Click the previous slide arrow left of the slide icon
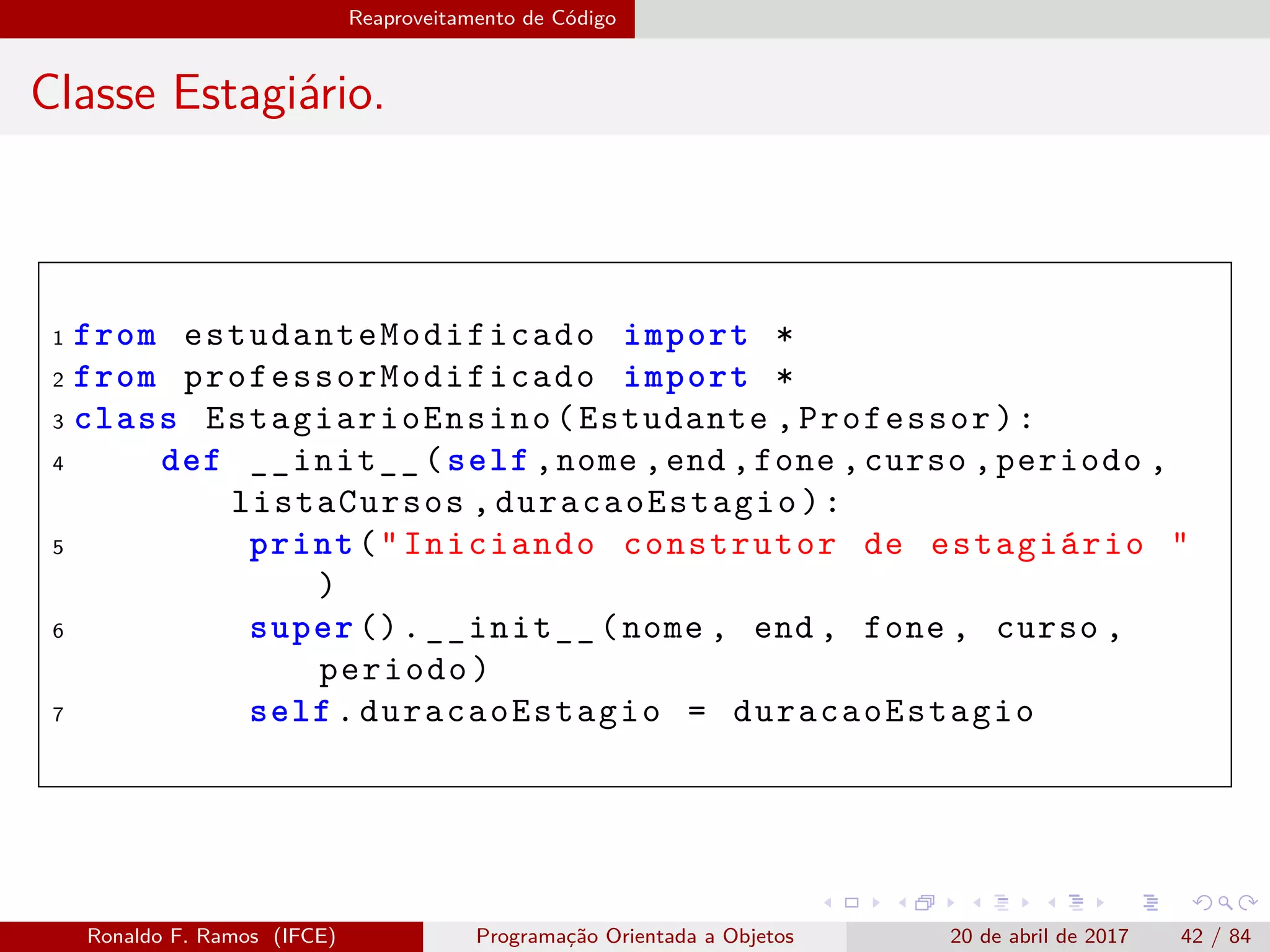The width and height of the screenshot is (1270, 952). pos(828,902)
